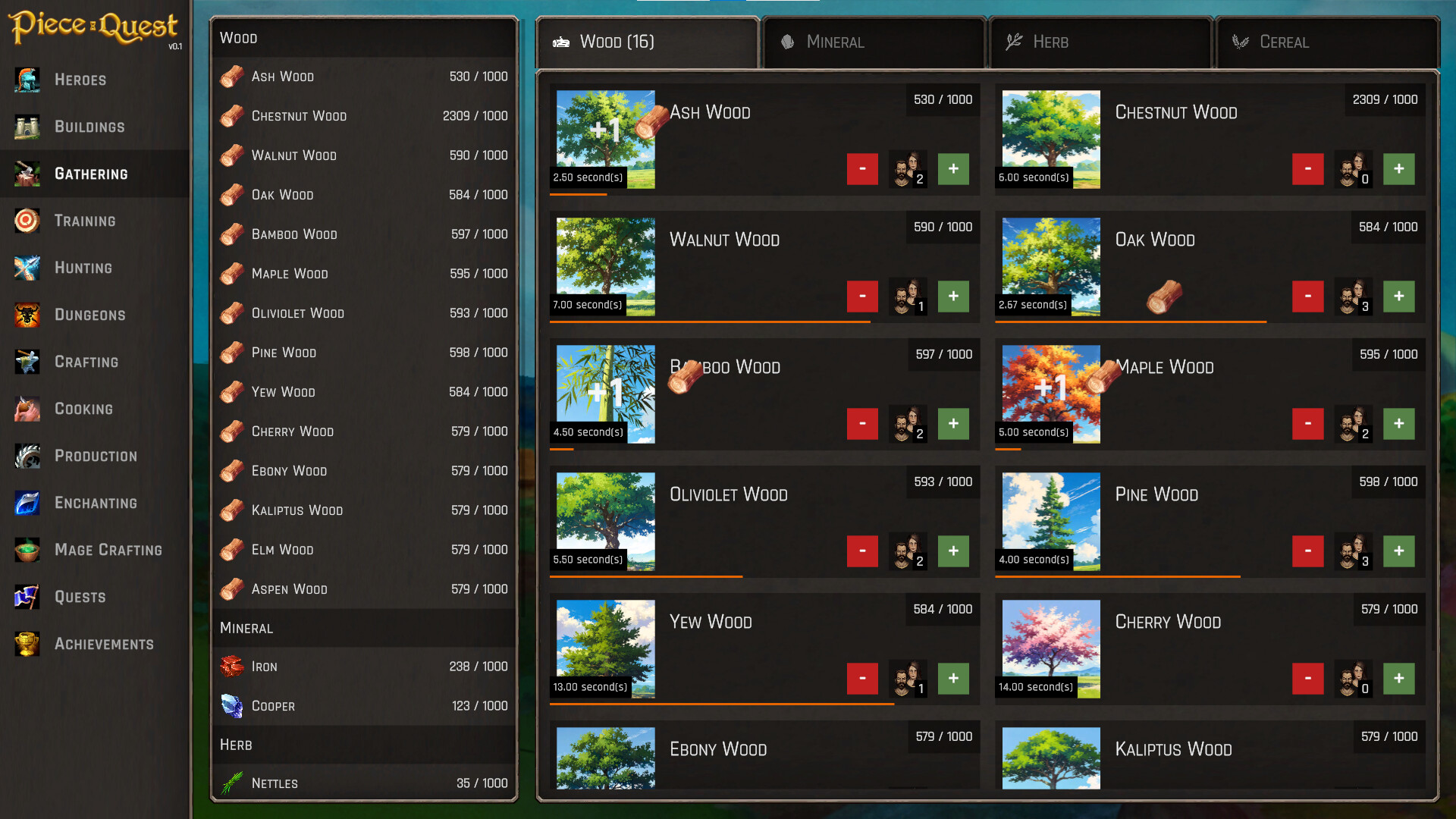
Task: Switch to the Cereal tab
Action: click(1327, 42)
